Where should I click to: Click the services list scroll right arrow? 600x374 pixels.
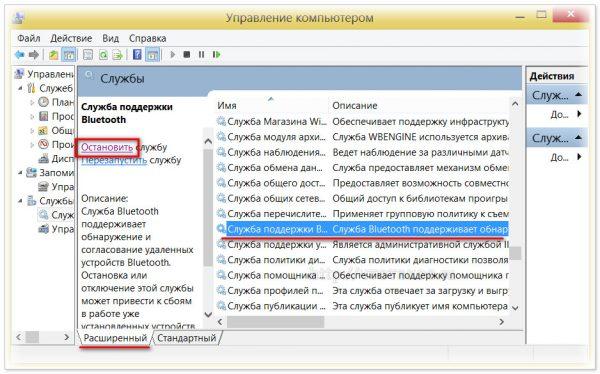click(502, 322)
